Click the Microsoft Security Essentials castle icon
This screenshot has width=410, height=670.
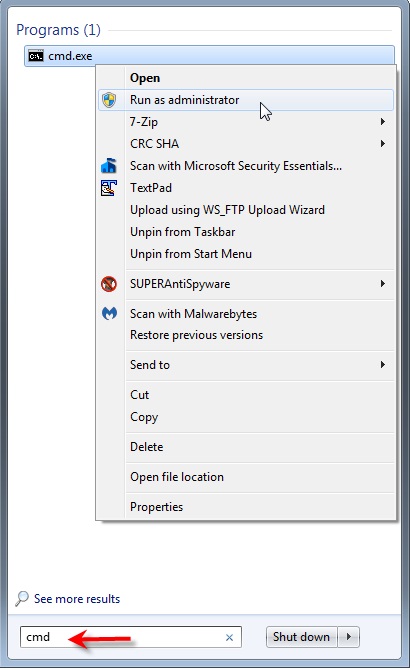109,165
